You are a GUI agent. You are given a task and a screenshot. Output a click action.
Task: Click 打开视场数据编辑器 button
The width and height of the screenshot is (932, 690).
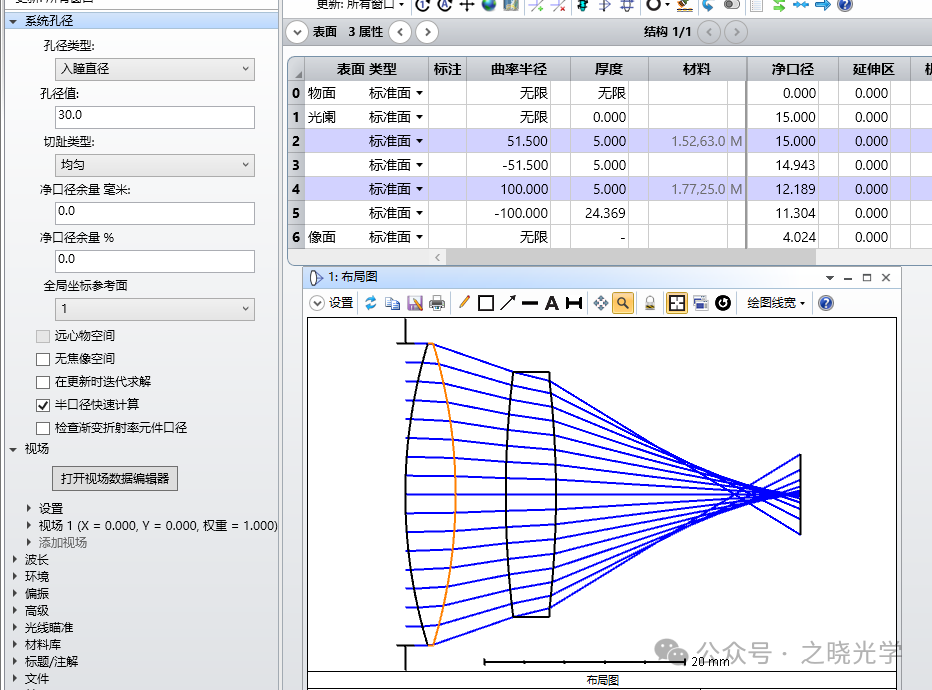pyautogui.click(x=116, y=478)
